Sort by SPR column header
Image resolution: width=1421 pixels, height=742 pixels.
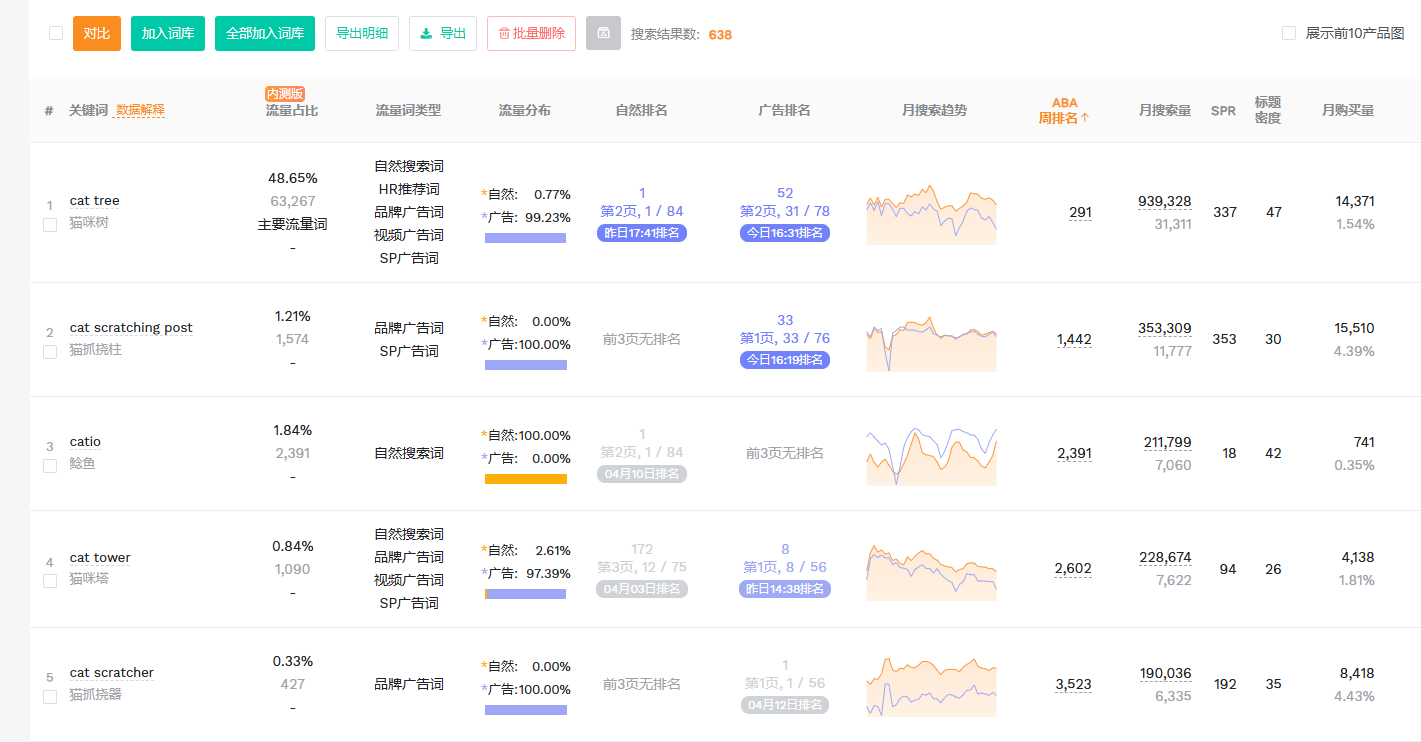coord(1223,110)
